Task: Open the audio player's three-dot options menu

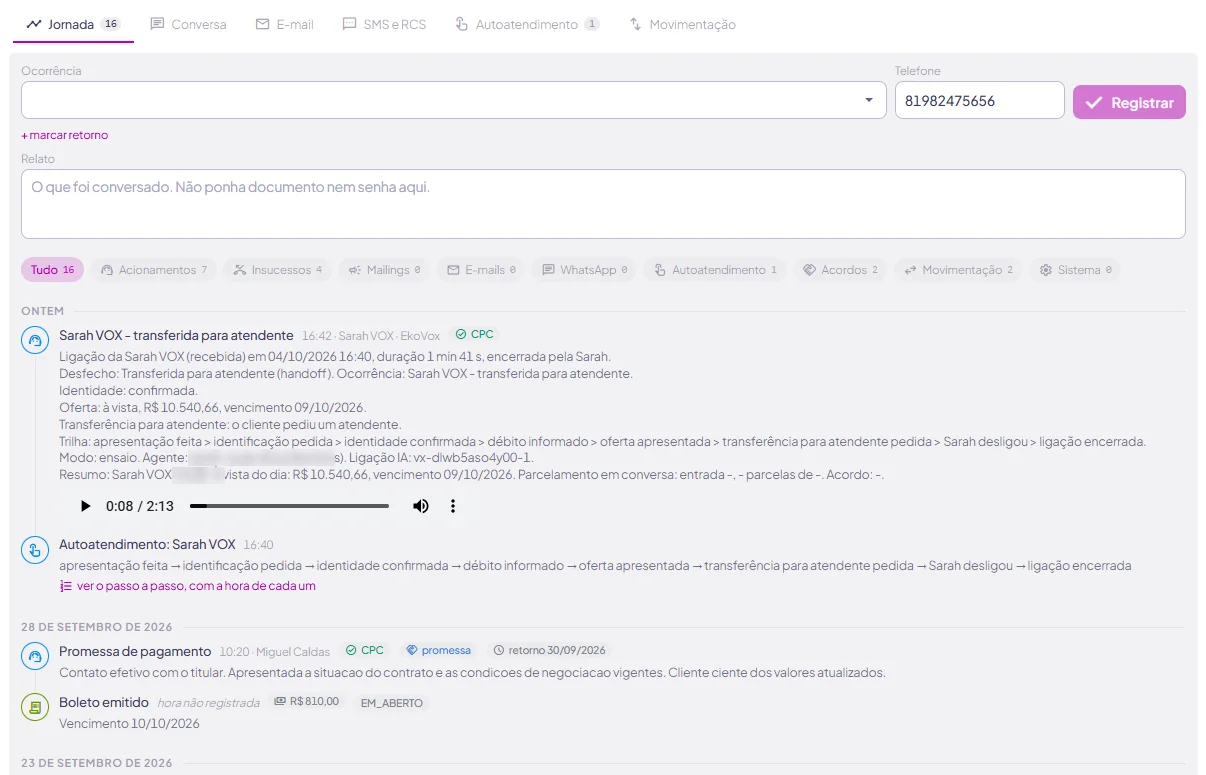Action: tap(453, 506)
